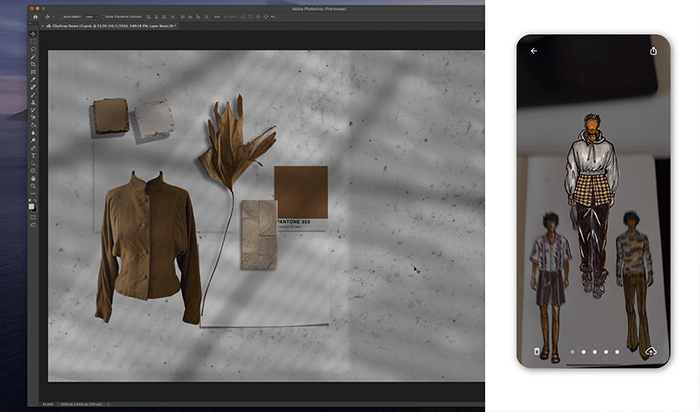Click the Home icon in the options bar
This screenshot has width=700, height=412.
[35, 17]
